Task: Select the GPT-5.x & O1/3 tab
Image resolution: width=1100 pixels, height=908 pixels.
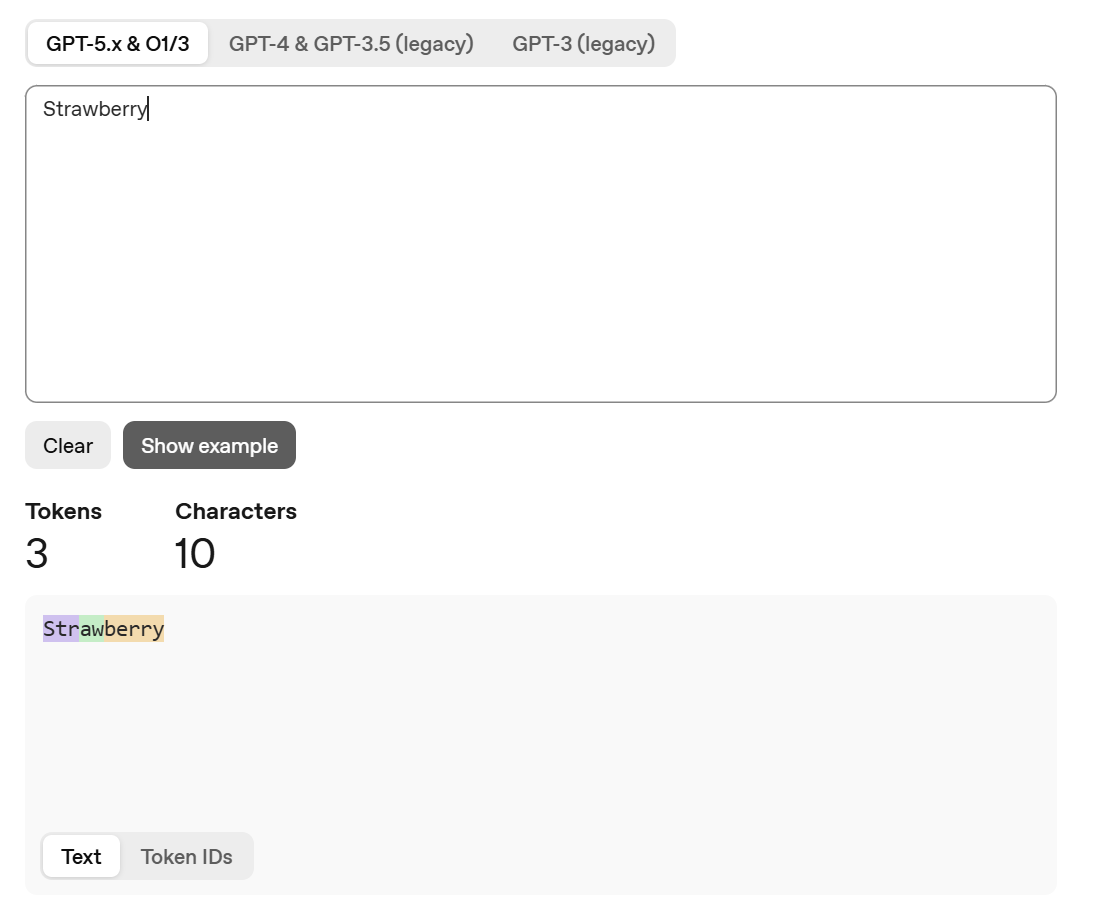Action: [118, 44]
